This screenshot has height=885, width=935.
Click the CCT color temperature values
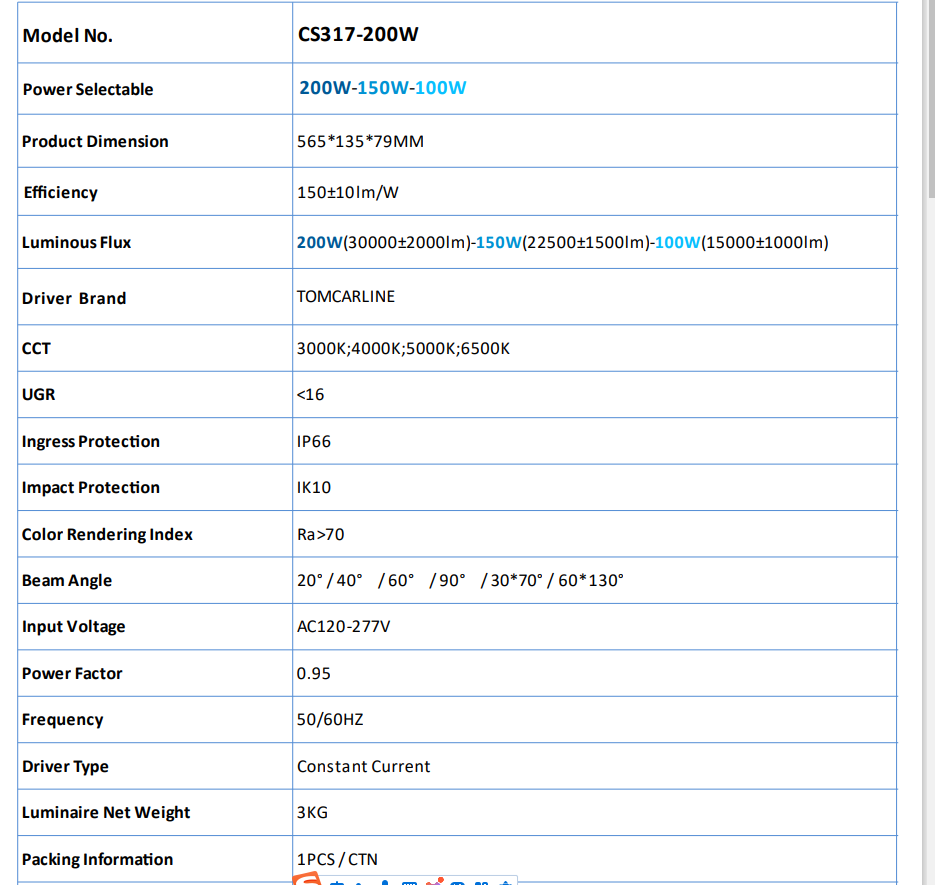pos(403,348)
